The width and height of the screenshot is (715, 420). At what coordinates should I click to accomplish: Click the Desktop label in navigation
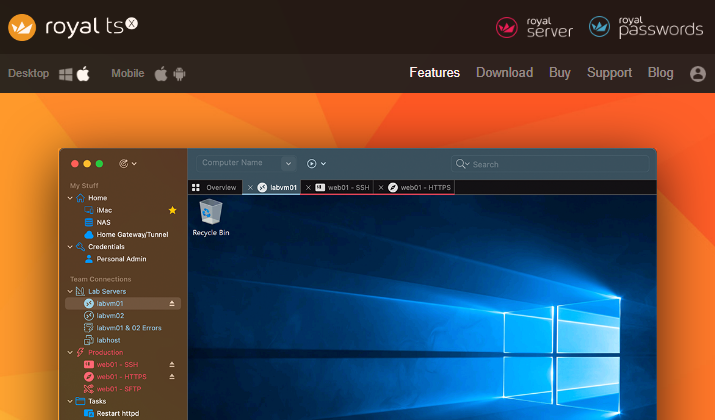click(x=28, y=73)
